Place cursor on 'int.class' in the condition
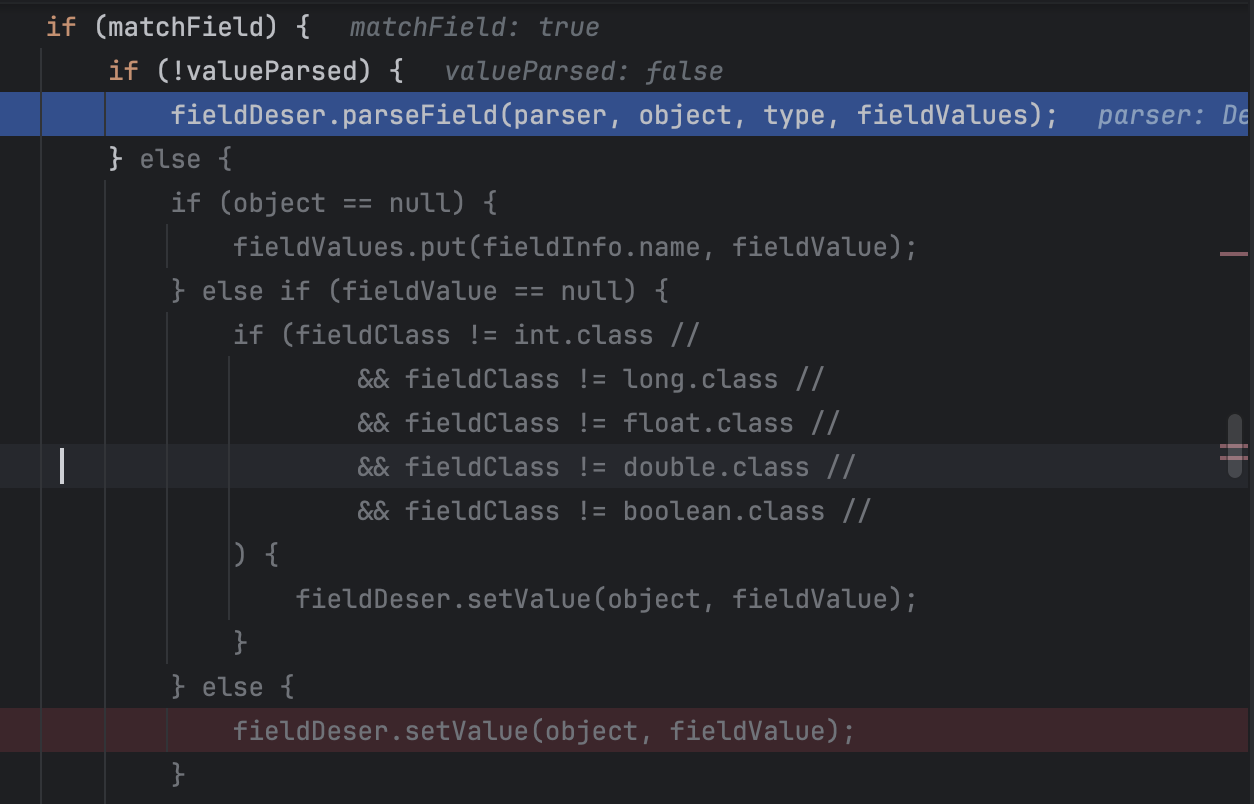The image size is (1254, 804). click(583, 335)
